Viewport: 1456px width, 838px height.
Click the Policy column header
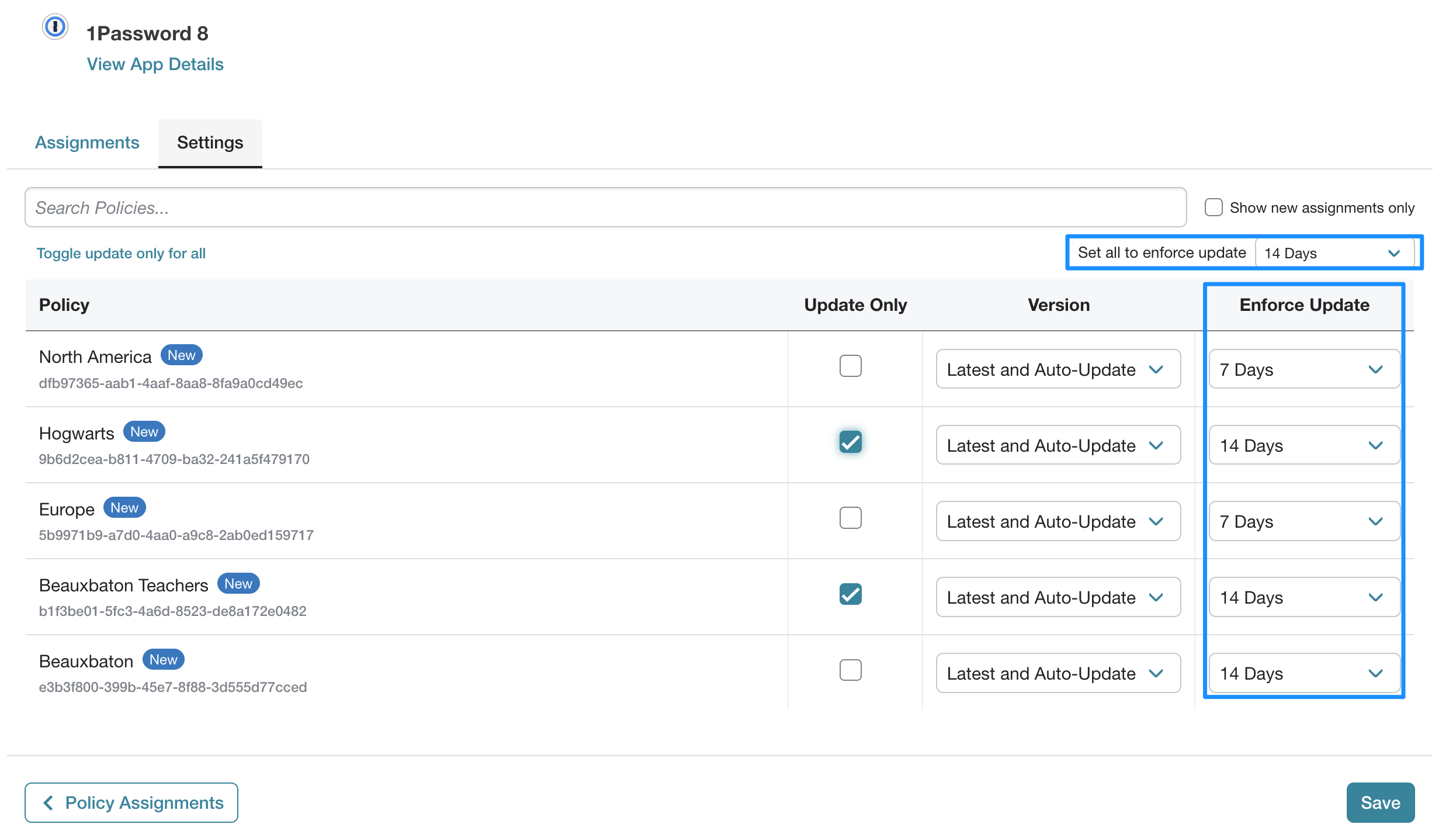coord(64,305)
